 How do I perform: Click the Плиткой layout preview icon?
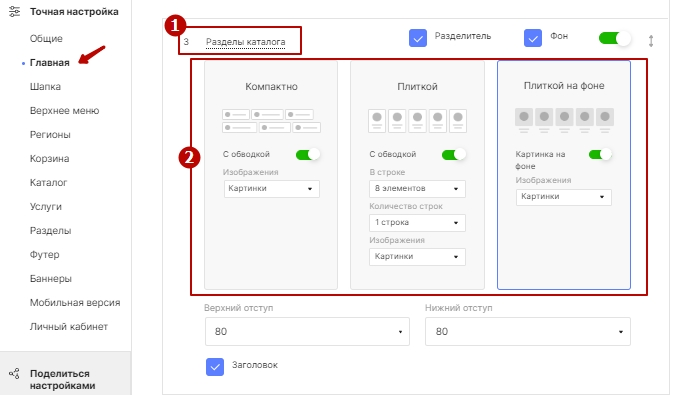(x=417, y=121)
